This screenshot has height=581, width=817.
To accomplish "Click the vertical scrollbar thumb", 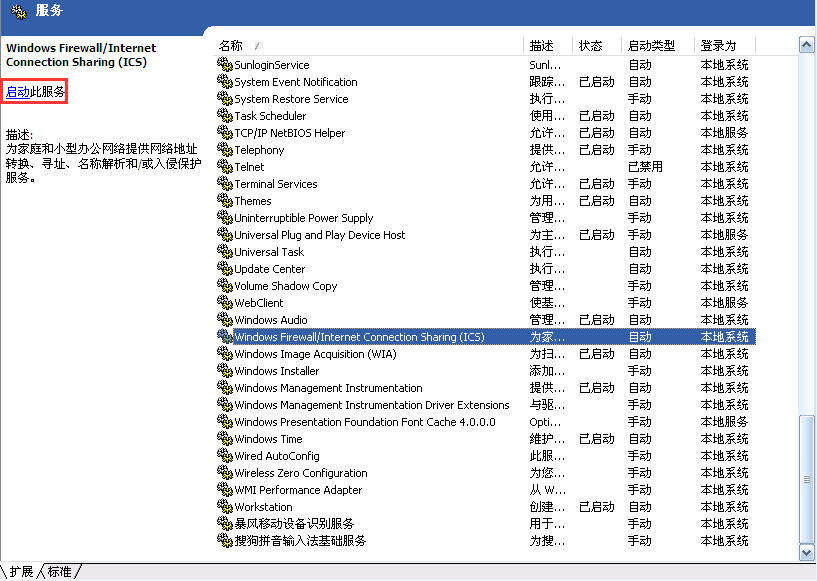I will [807, 479].
